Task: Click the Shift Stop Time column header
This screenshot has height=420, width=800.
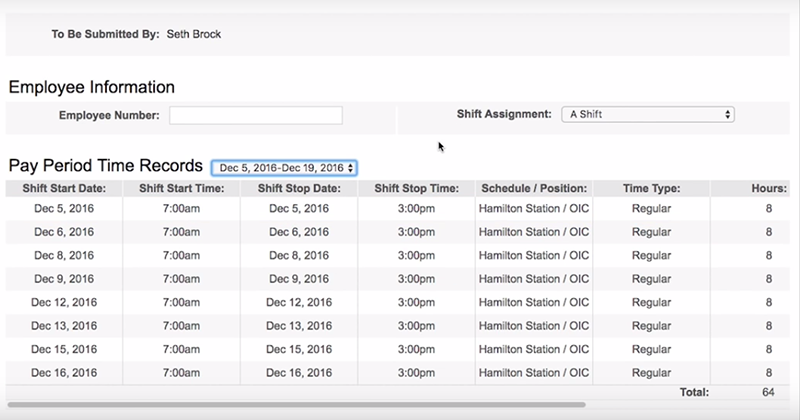Action: click(x=416, y=188)
